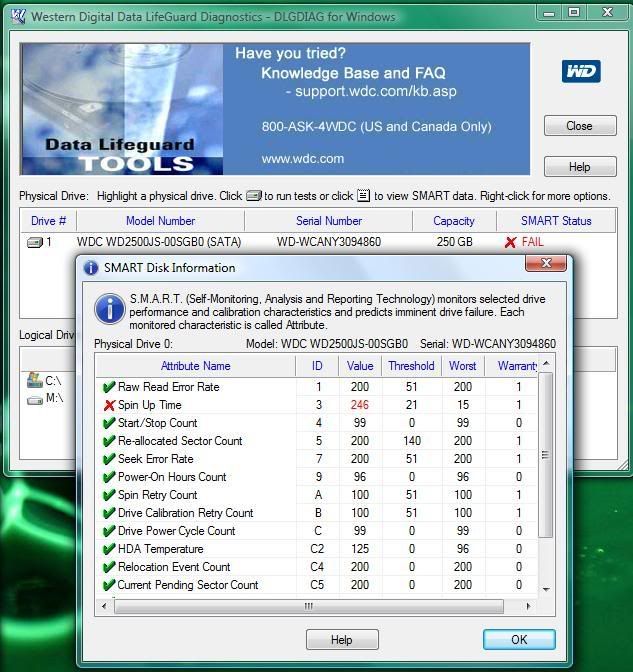Click the green check beside Re-allocated Sector Count
Image resolution: width=633 pixels, height=672 pixels.
[x=109, y=441]
